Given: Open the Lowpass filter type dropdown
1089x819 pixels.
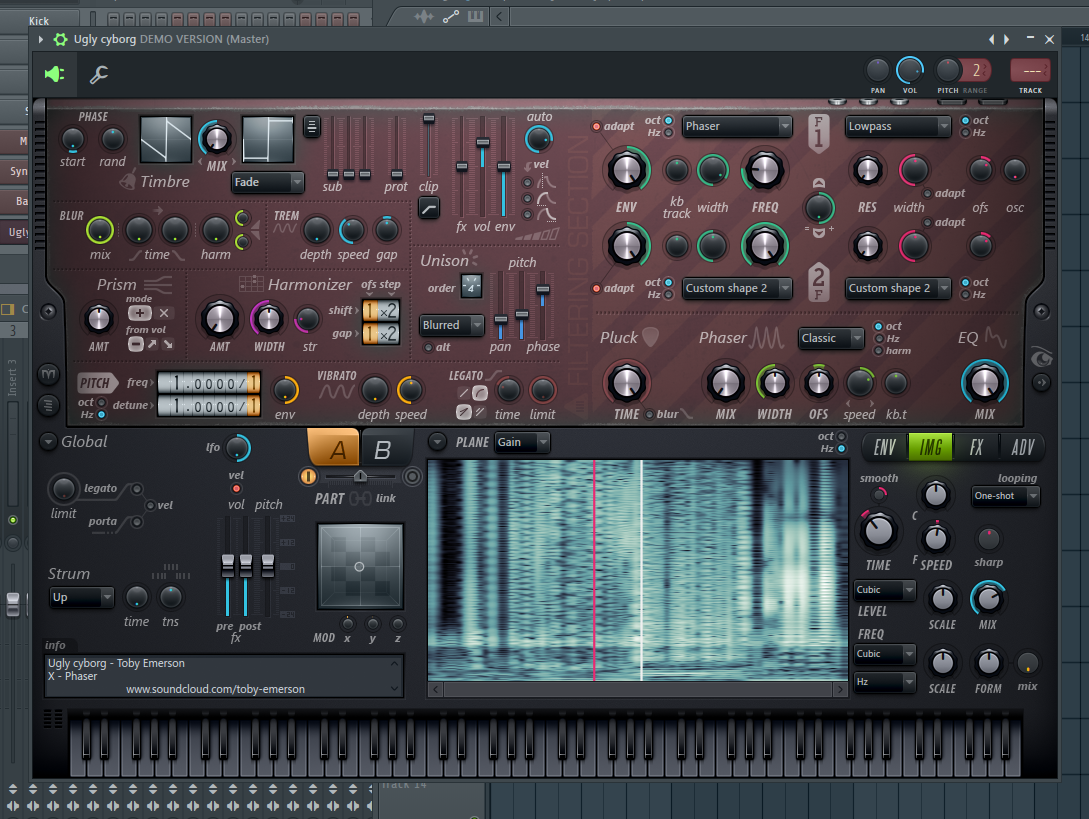Looking at the screenshot, I should coord(897,126).
